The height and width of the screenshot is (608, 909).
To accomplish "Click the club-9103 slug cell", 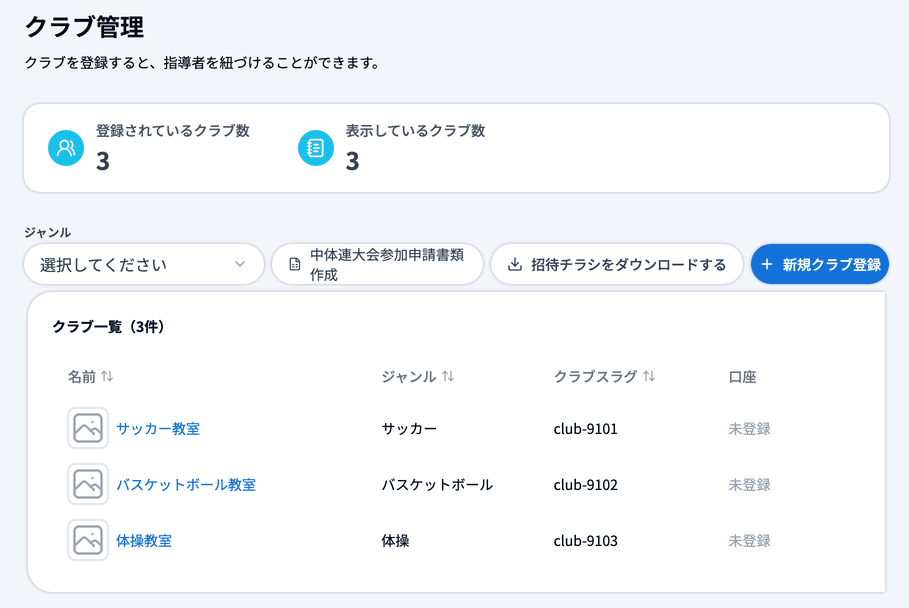I will click(x=586, y=541).
